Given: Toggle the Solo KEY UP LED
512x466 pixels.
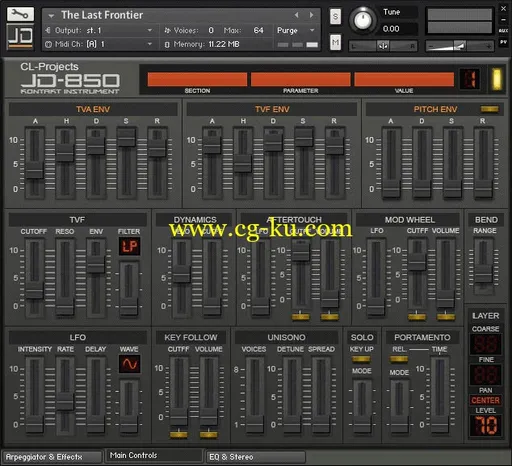Looking at the screenshot, I should tap(361, 359).
